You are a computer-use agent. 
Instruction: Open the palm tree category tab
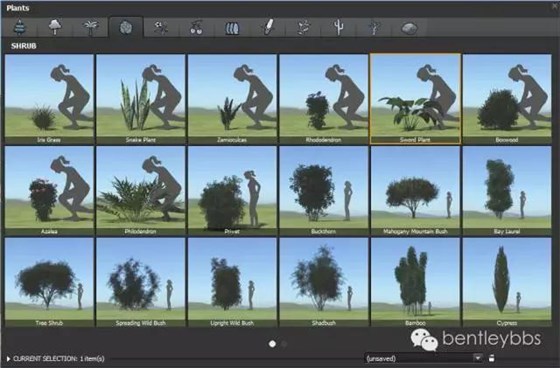[90, 27]
